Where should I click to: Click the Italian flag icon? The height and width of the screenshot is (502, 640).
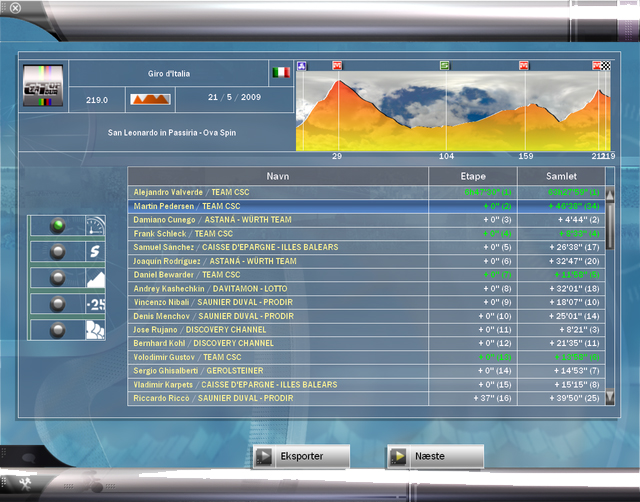point(280,73)
